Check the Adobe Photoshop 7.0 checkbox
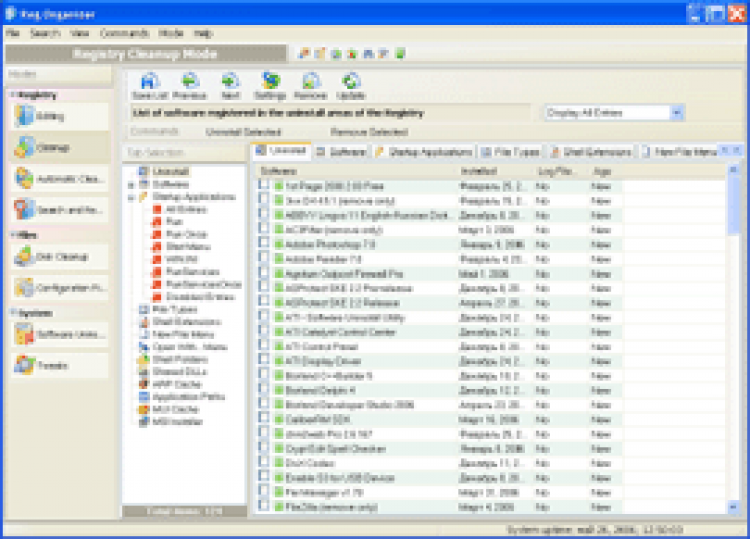The image size is (750, 539). click(264, 243)
